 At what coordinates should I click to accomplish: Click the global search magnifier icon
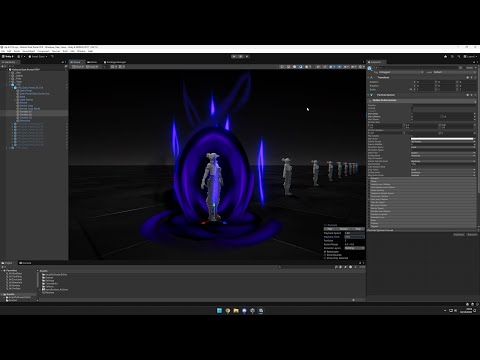coord(459,56)
